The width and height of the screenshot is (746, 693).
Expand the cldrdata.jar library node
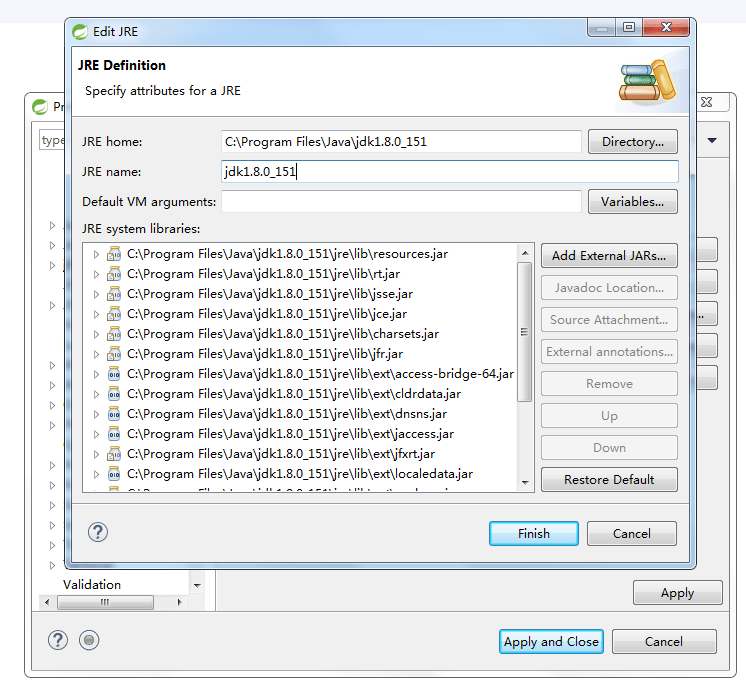(96, 394)
